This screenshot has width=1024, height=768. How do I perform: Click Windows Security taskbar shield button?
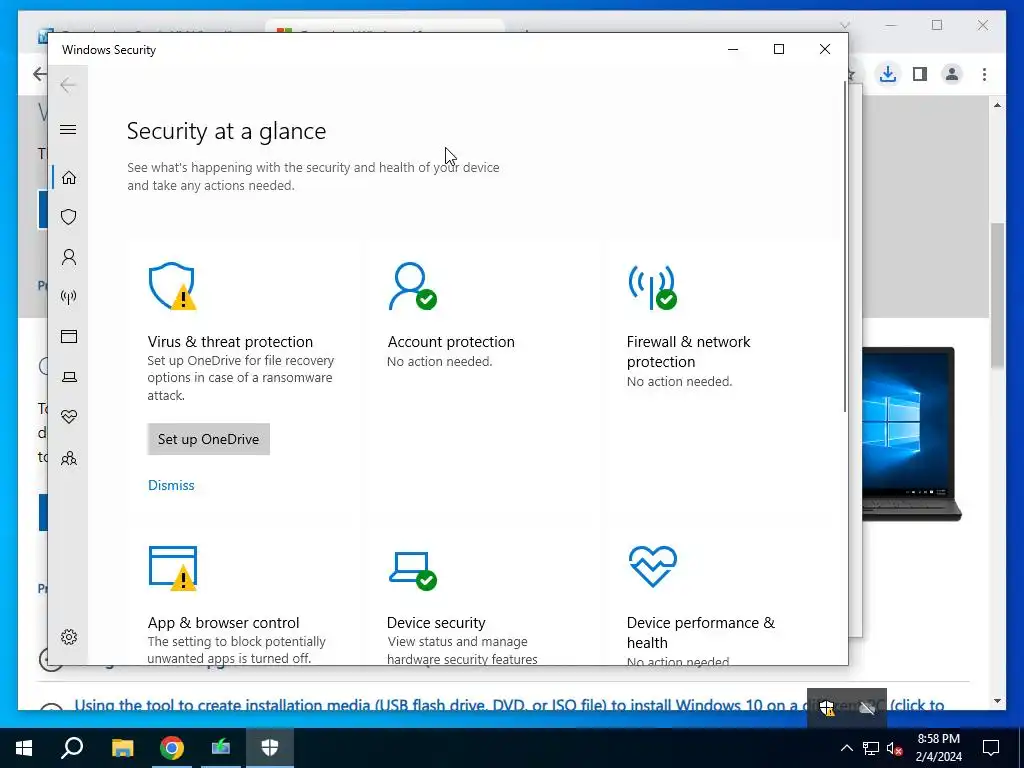tap(270, 748)
